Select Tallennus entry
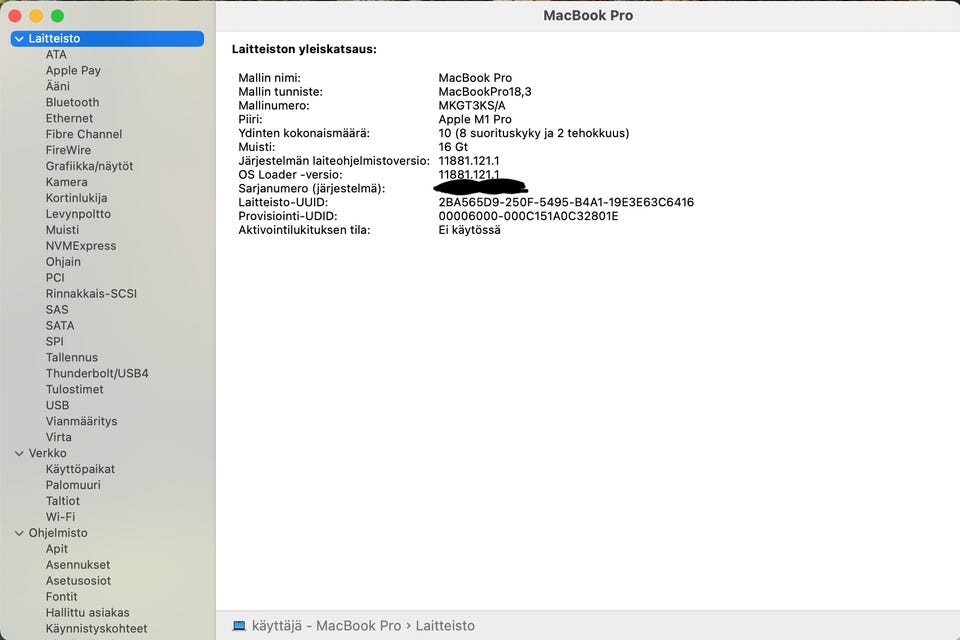The height and width of the screenshot is (640, 960). tap(72, 357)
